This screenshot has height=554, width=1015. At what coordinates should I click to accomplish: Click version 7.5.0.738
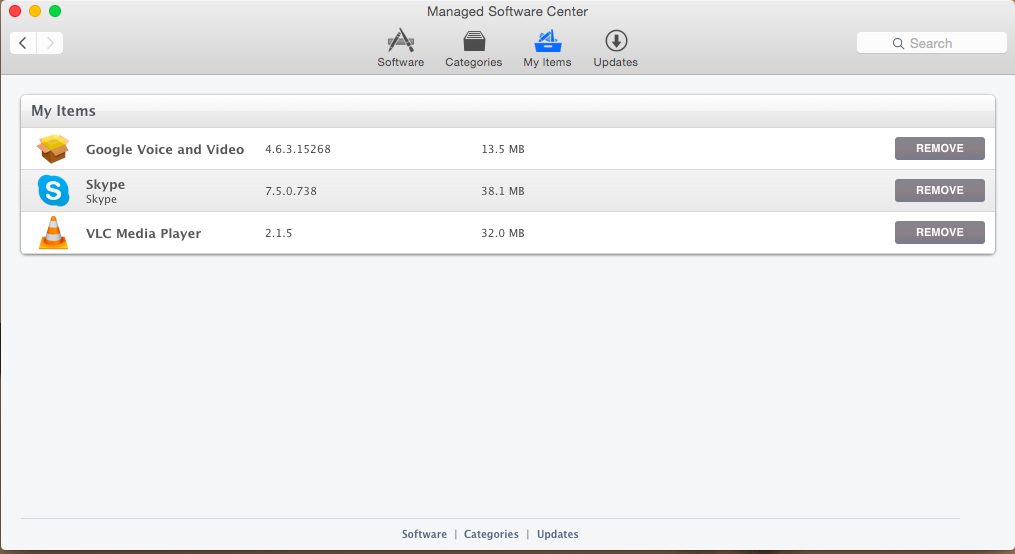pyautogui.click(x=291, y=191)
